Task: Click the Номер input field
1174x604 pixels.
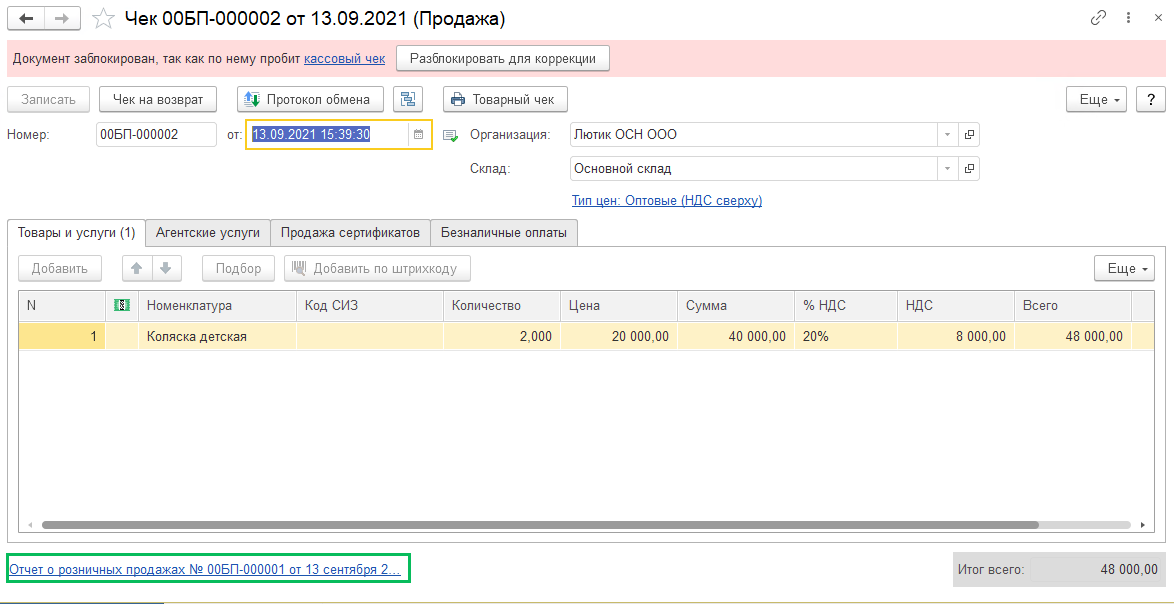Action: (x=156, y=135)
